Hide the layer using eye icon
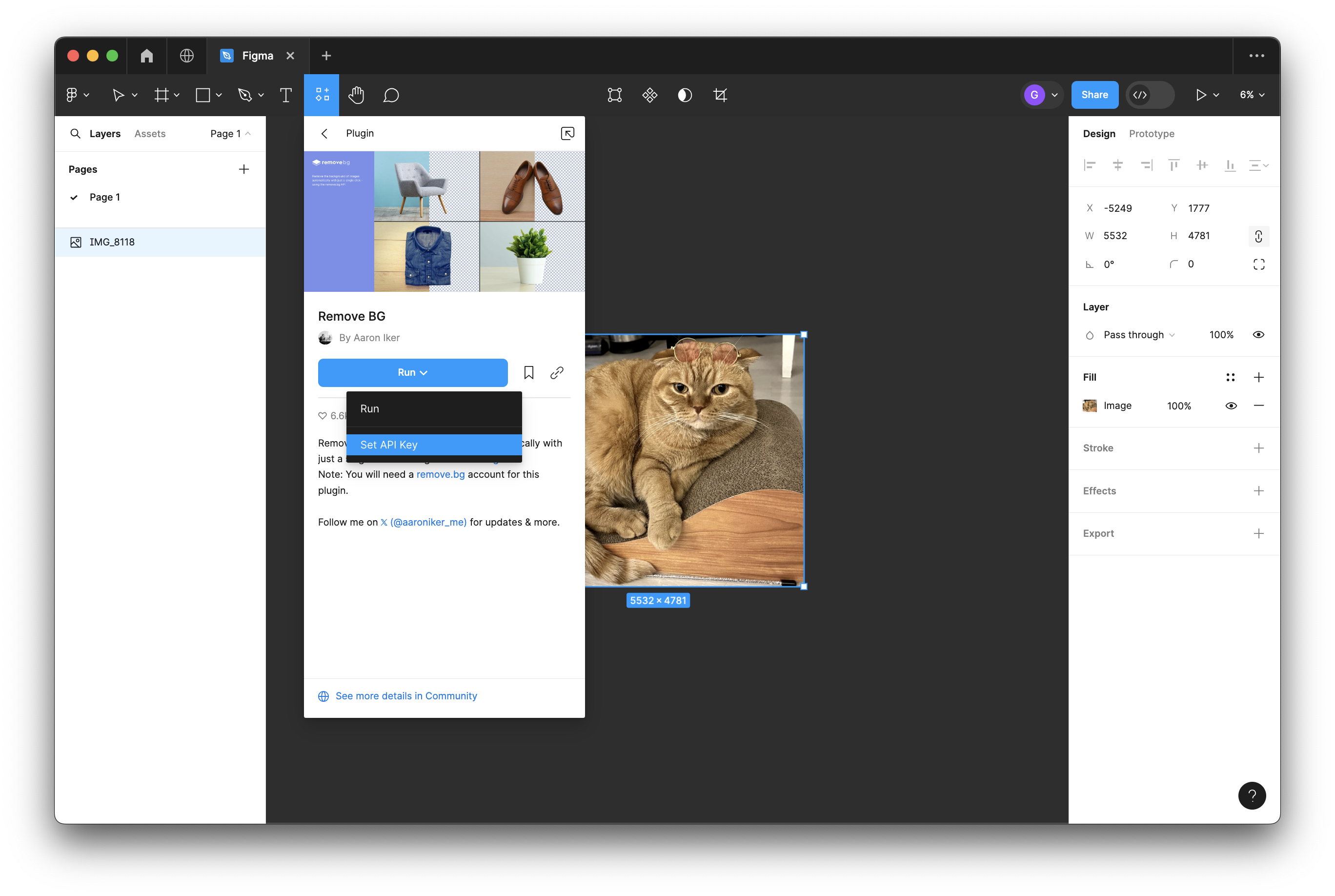Image resolution: width=1335 pixels, height=896 pixels. coord(1258,335)
